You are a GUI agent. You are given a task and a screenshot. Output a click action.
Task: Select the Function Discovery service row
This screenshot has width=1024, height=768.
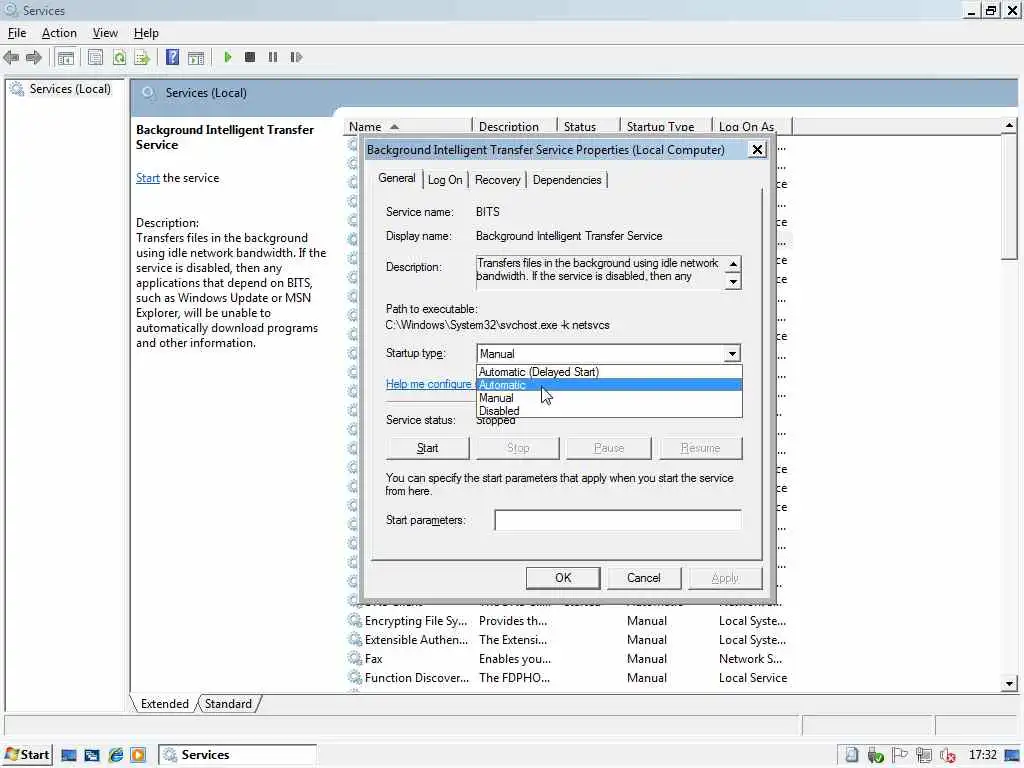pyautogui.click(x=567, y=678)
